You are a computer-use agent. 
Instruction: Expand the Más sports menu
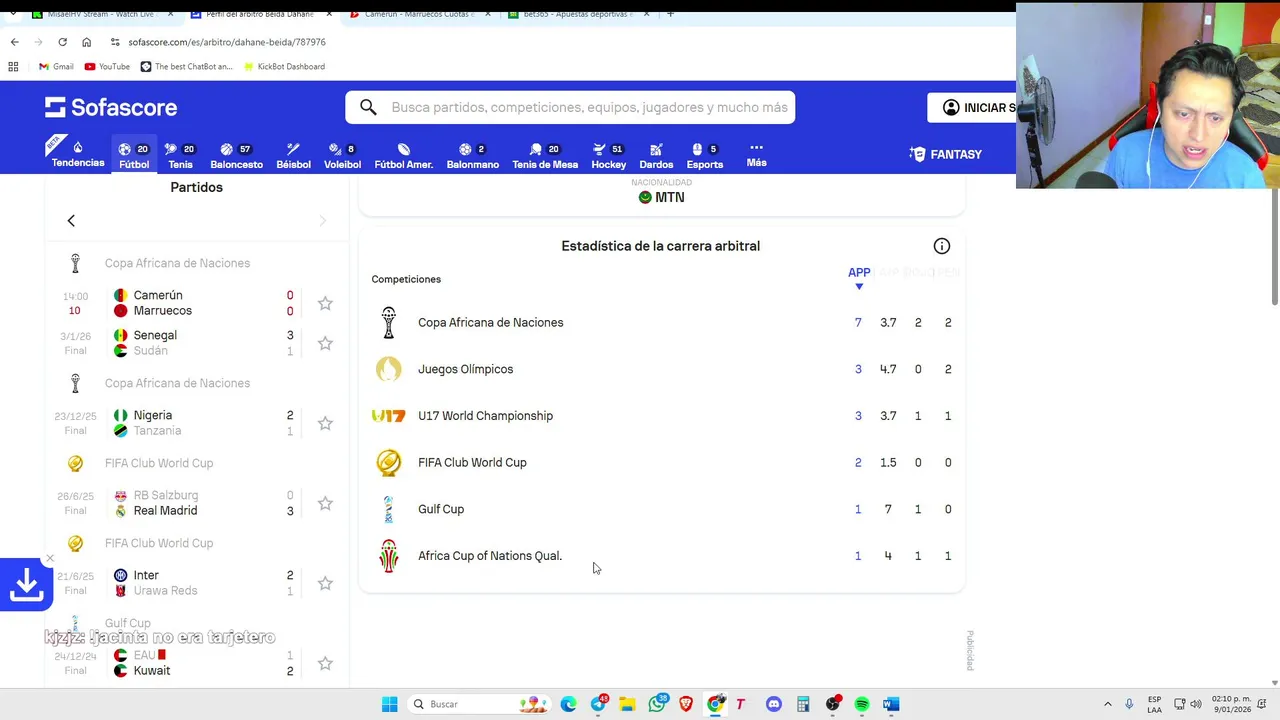click(756, 154)
